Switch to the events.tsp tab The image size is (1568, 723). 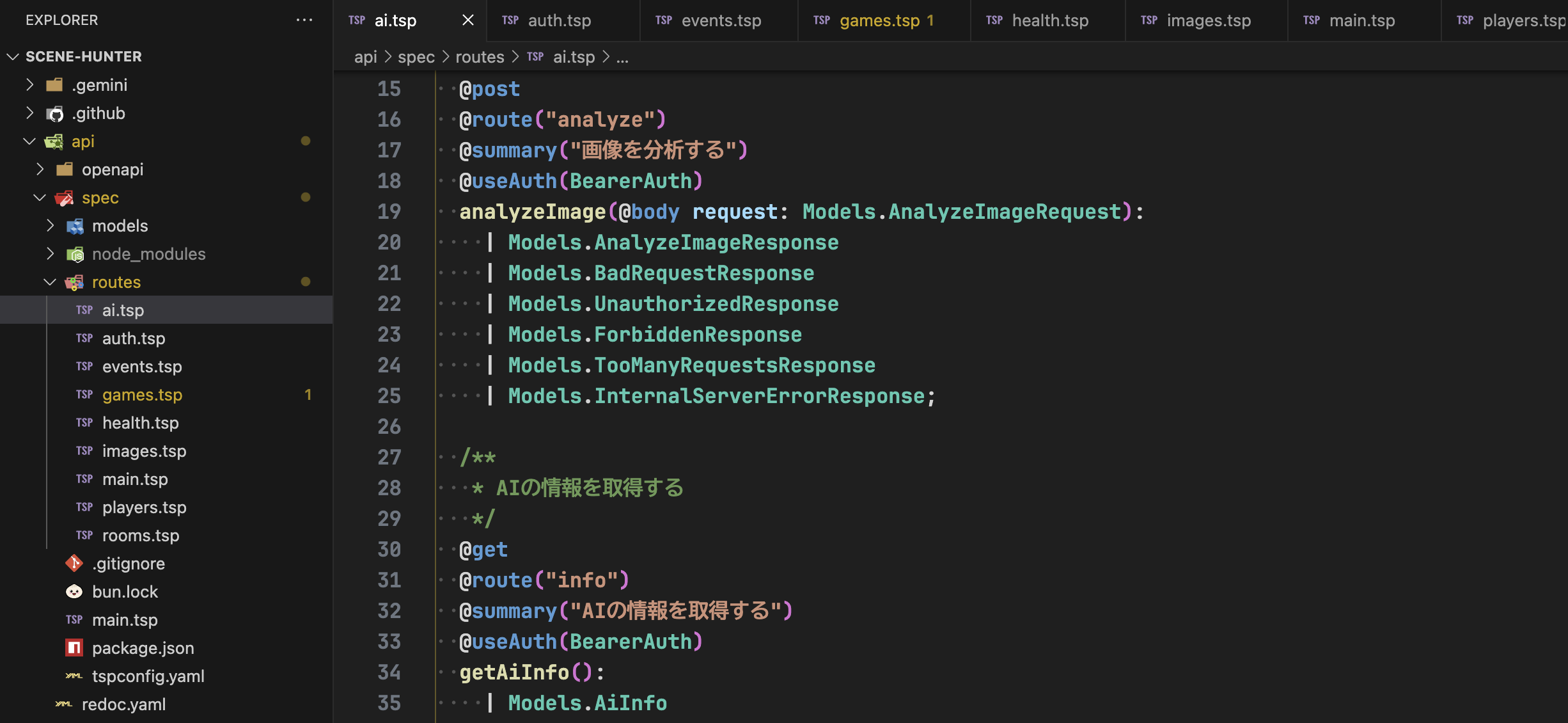click(x=719, y=20)
